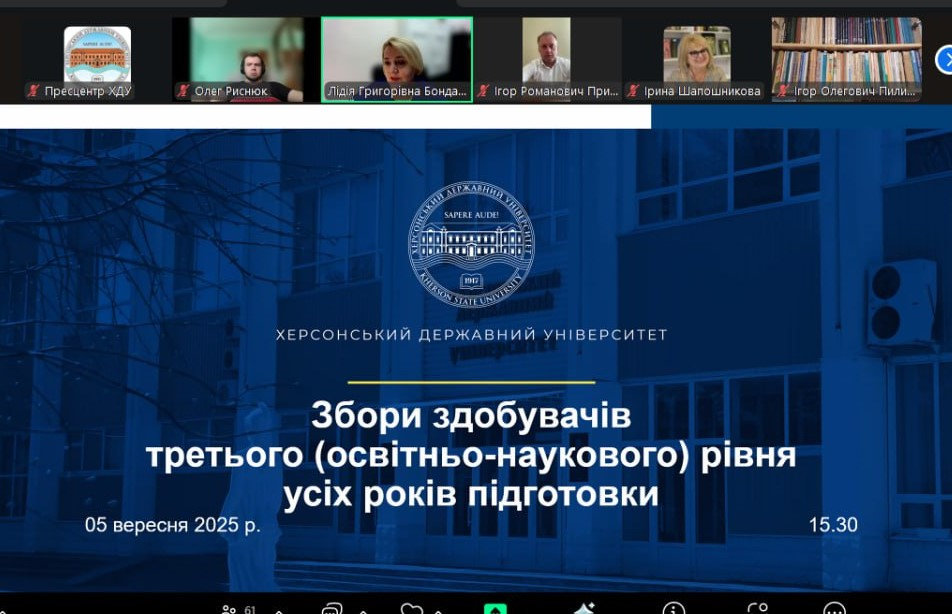The image size is (952, 614).
Task: Click the green Share Screen button
Action: [495, 609]
